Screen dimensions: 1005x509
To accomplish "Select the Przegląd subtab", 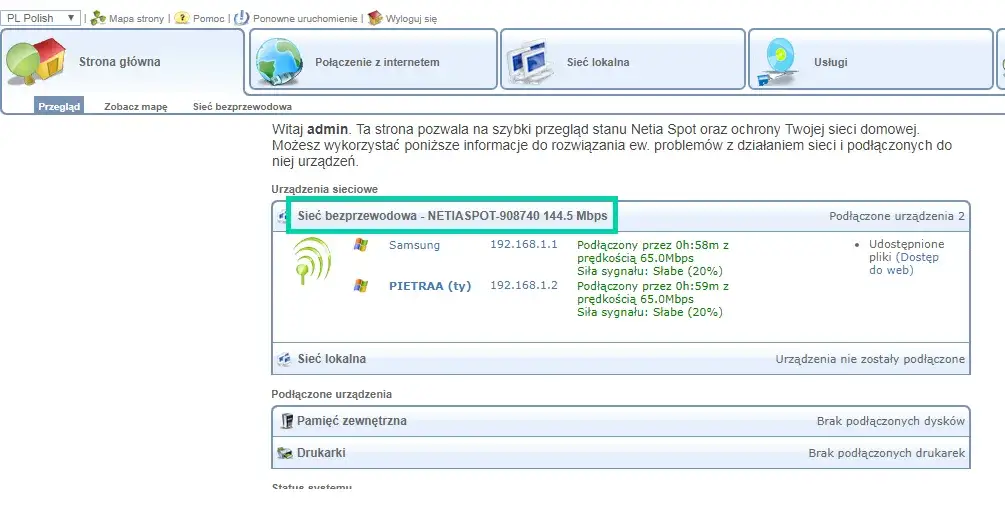I will click(59, 106).
